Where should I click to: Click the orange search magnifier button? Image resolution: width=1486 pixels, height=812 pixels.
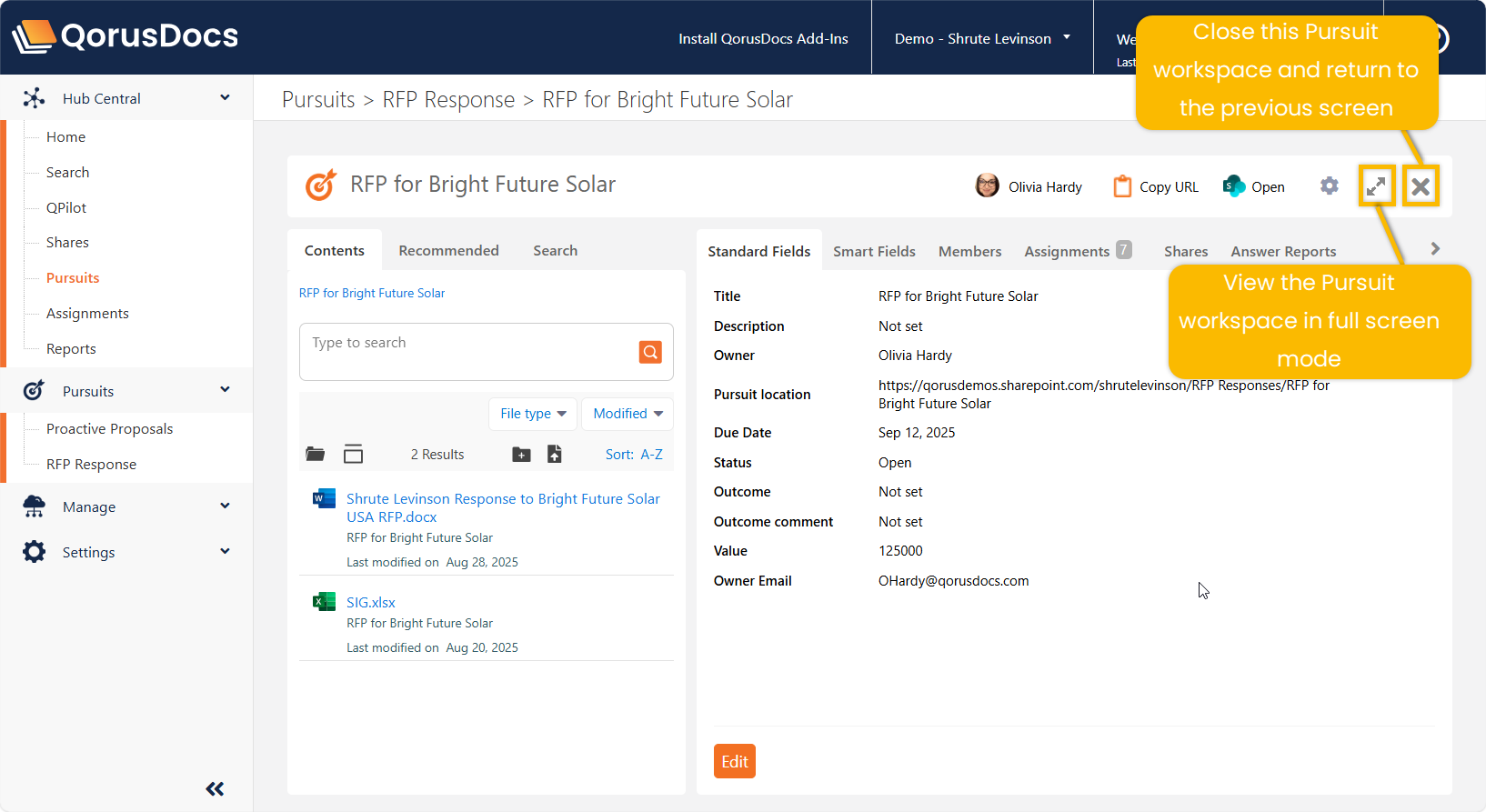pyautogui.click(x=650, y=352)
